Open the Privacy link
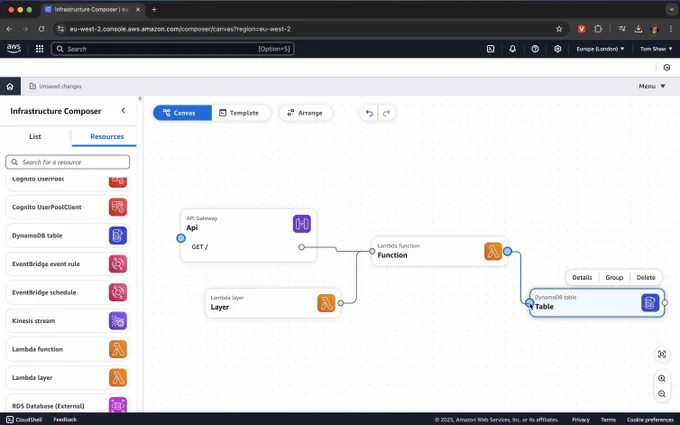Screen dimensions: 680x425 coord(581,419)
